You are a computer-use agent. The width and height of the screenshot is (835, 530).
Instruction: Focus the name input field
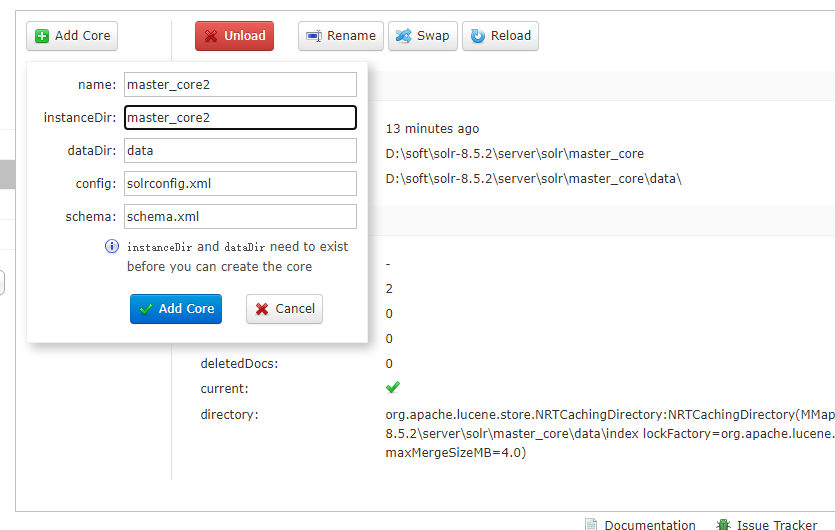pos(240,85)
